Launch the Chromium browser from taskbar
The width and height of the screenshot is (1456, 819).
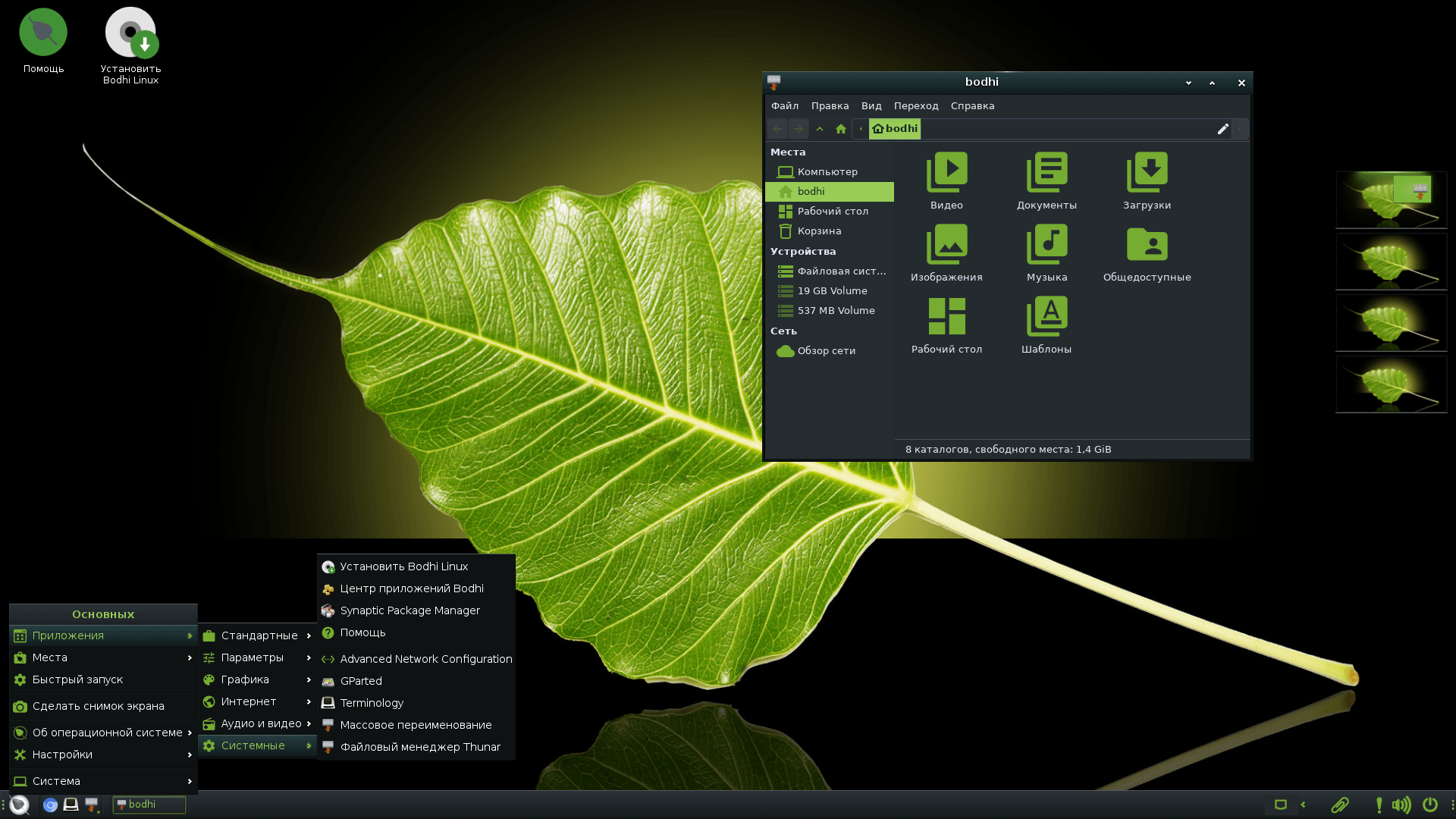click(50, 805)
